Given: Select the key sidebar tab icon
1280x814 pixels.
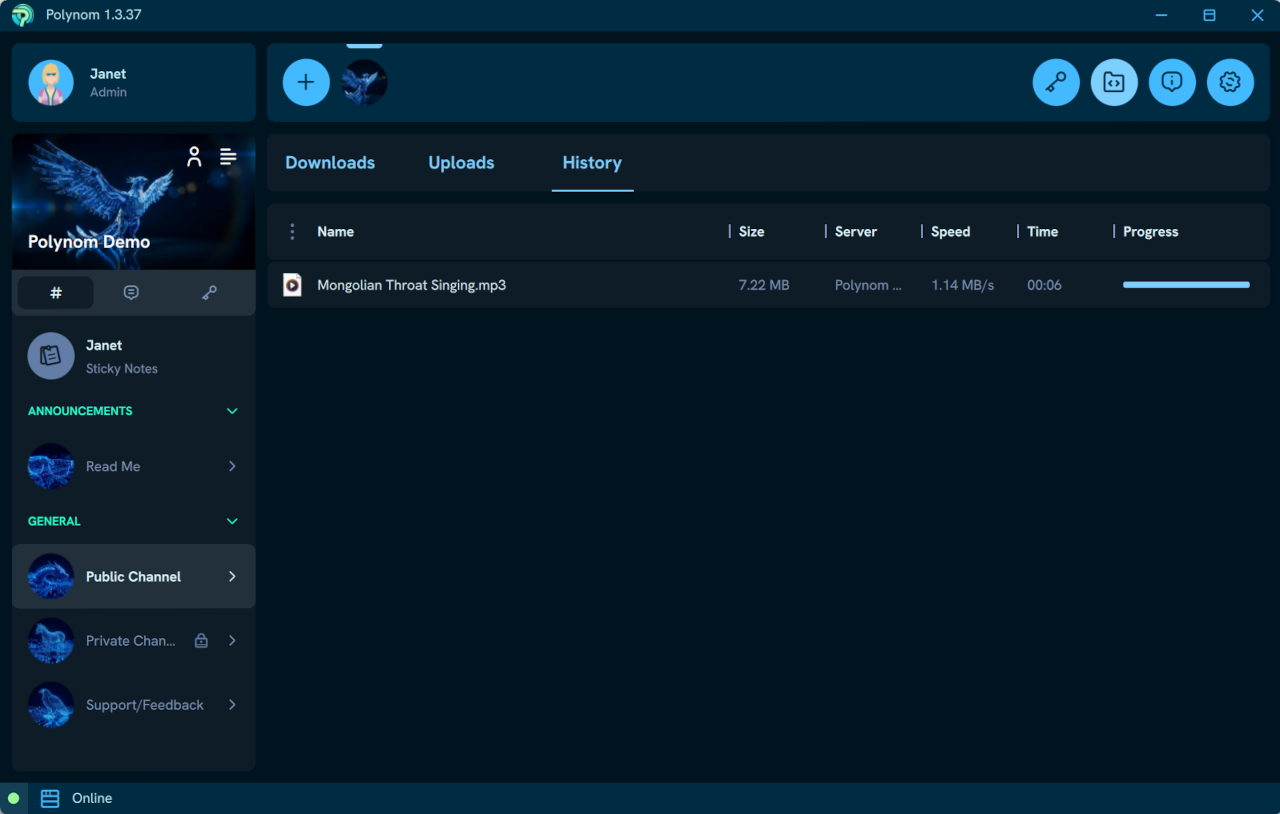Looking at the screenshot, I should 209,292.
